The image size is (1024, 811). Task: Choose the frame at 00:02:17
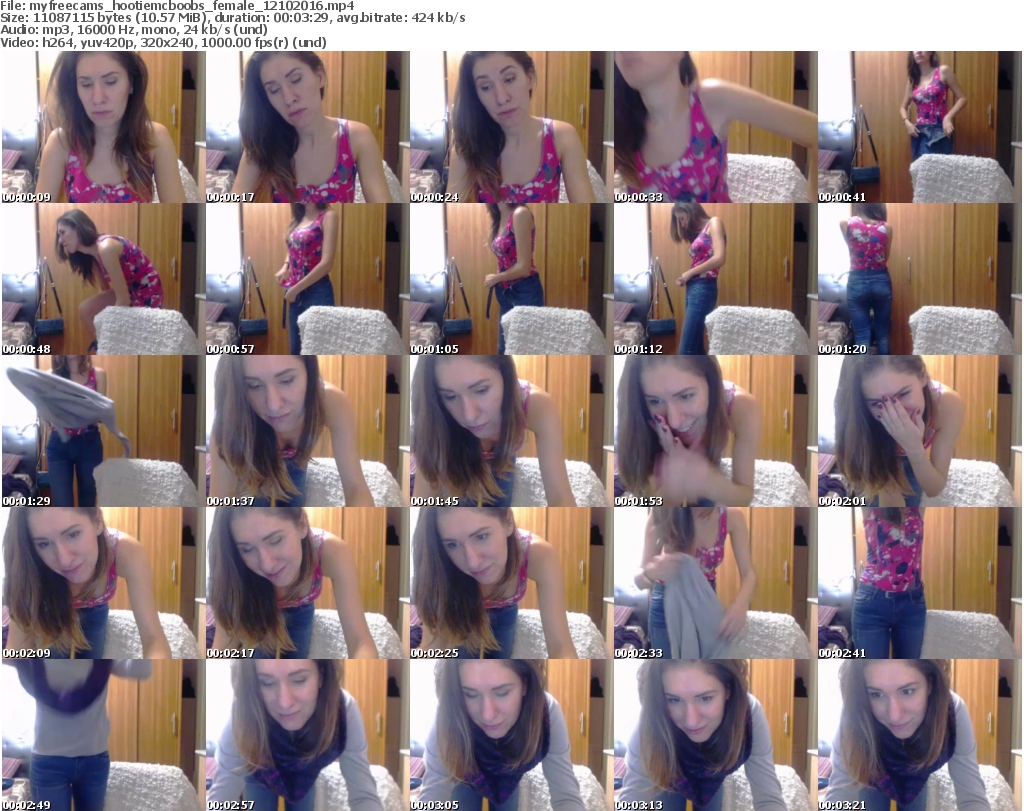(308, 583)
